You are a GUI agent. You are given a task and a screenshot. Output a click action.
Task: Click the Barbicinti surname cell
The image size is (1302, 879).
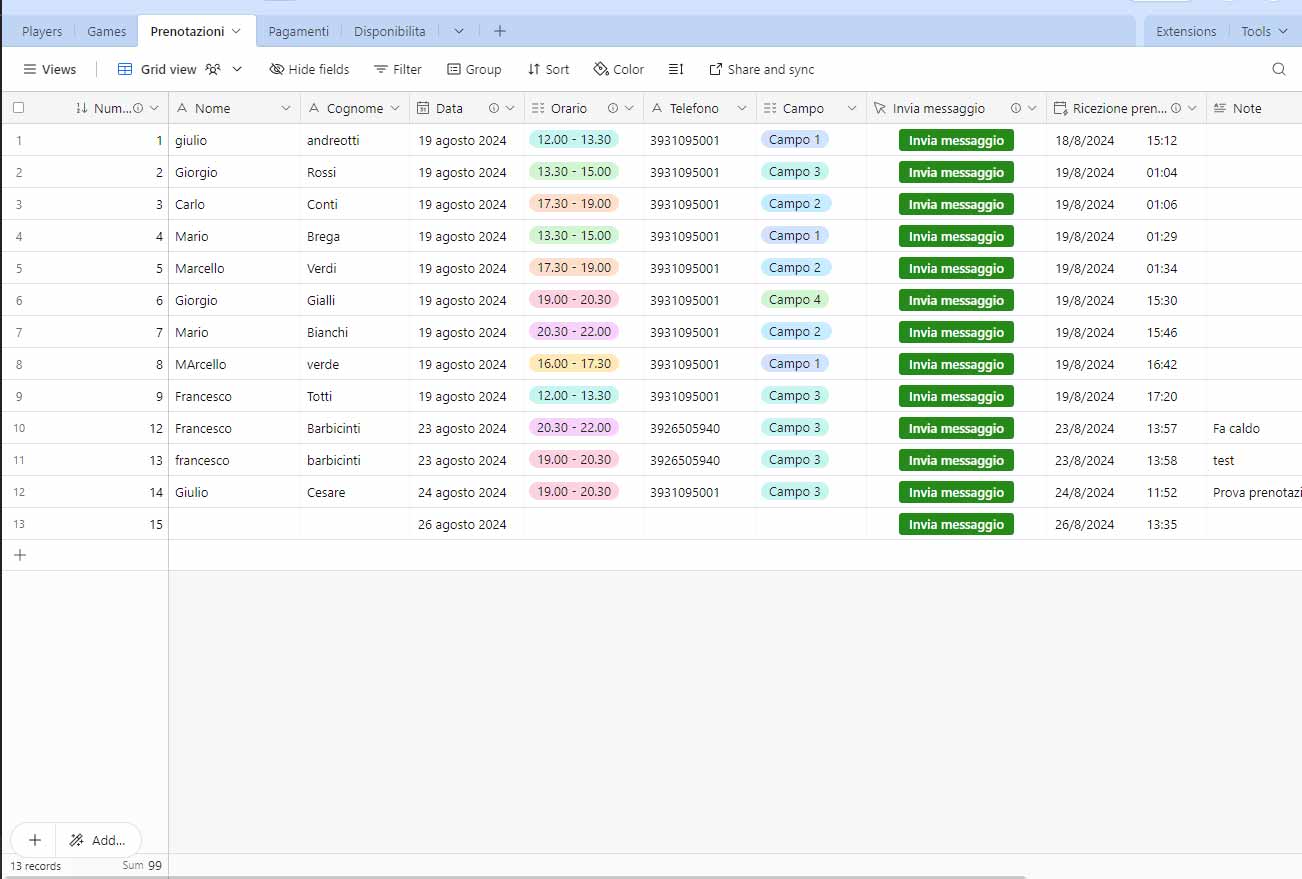(x=355, y=428)
